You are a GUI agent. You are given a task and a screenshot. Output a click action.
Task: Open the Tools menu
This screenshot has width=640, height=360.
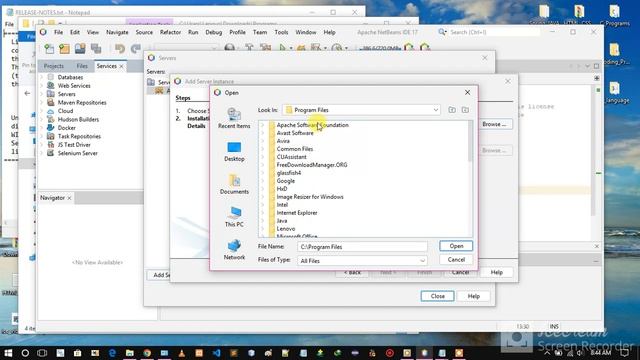[281, 32]
